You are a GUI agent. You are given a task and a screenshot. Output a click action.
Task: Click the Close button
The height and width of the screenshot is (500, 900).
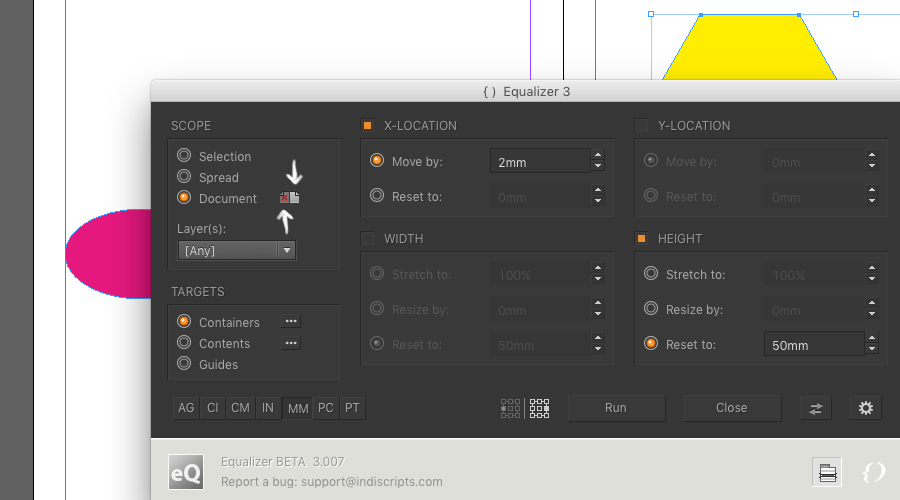[731, 408]
